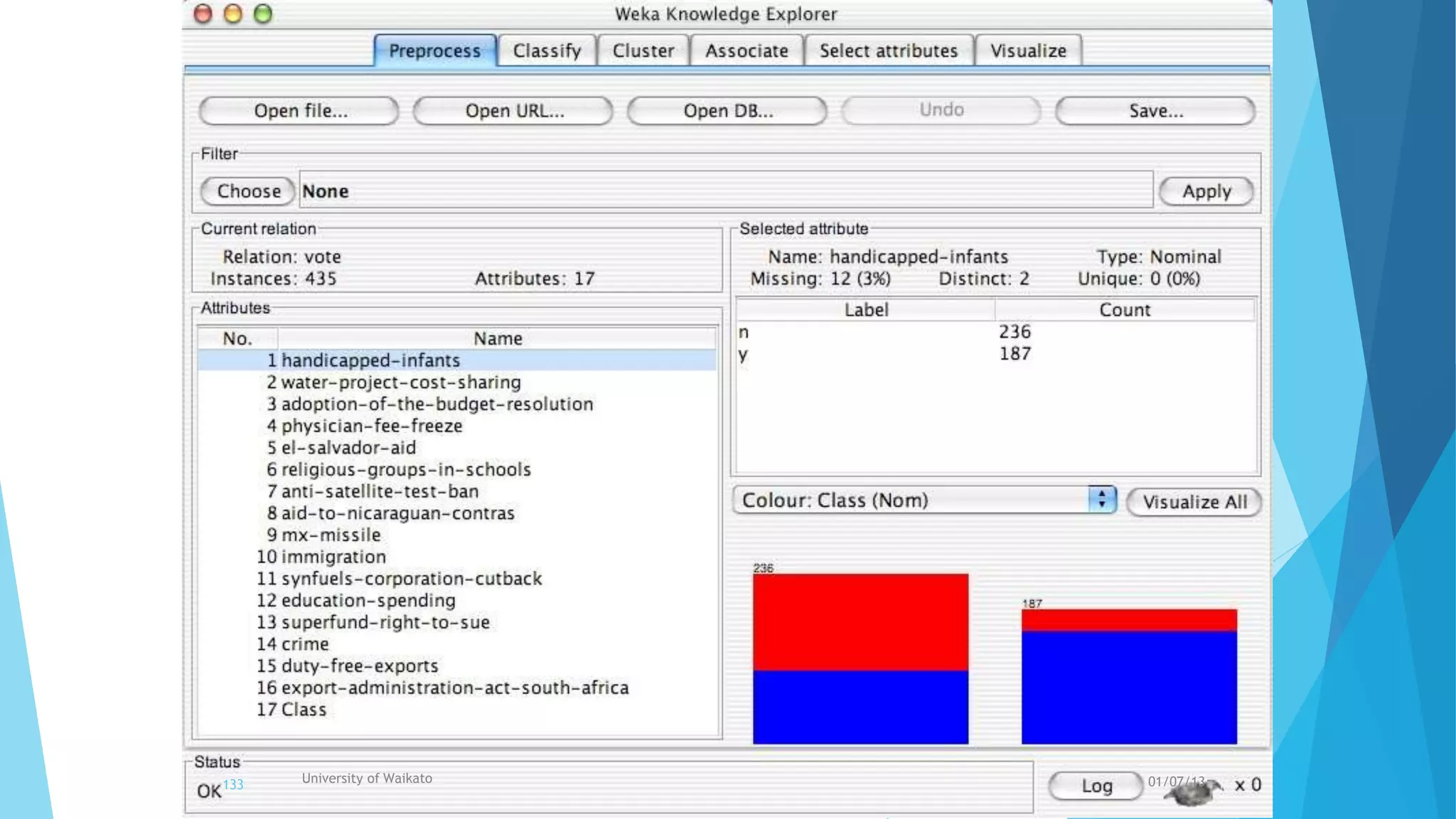Switch to the Classify tab
Viewport: 1456px width, 819px height.
[547, 51]
